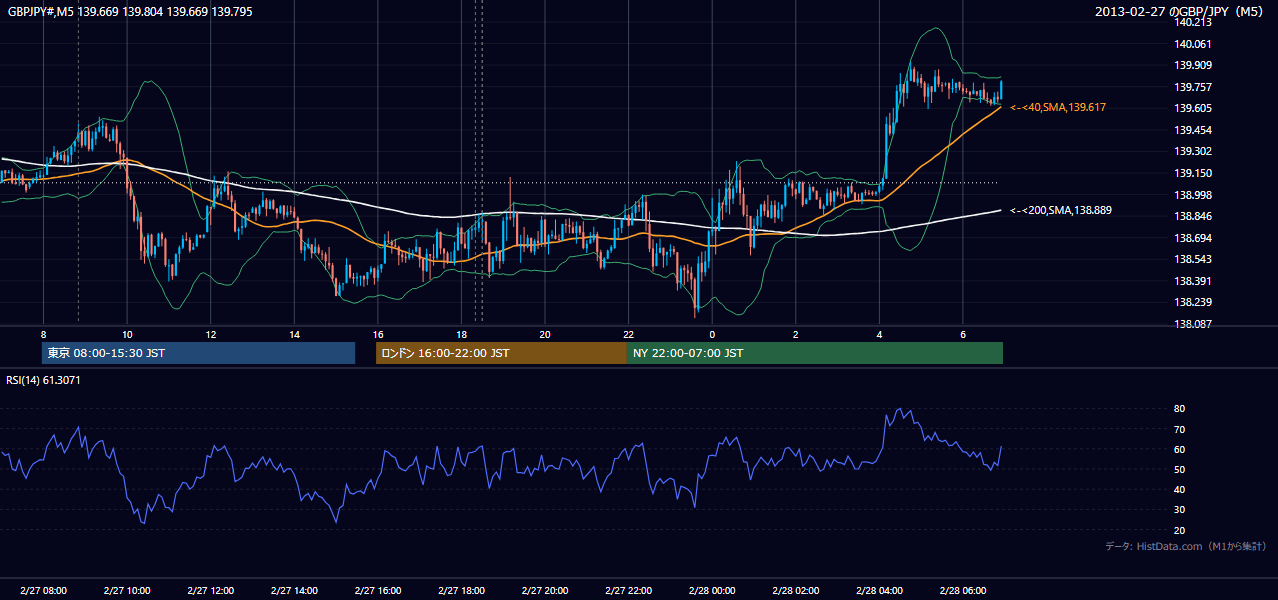This screenshot has width=1278, height=600.
Task: Click hour tick 18 under the price chart
Action: [x=461, y=334]
